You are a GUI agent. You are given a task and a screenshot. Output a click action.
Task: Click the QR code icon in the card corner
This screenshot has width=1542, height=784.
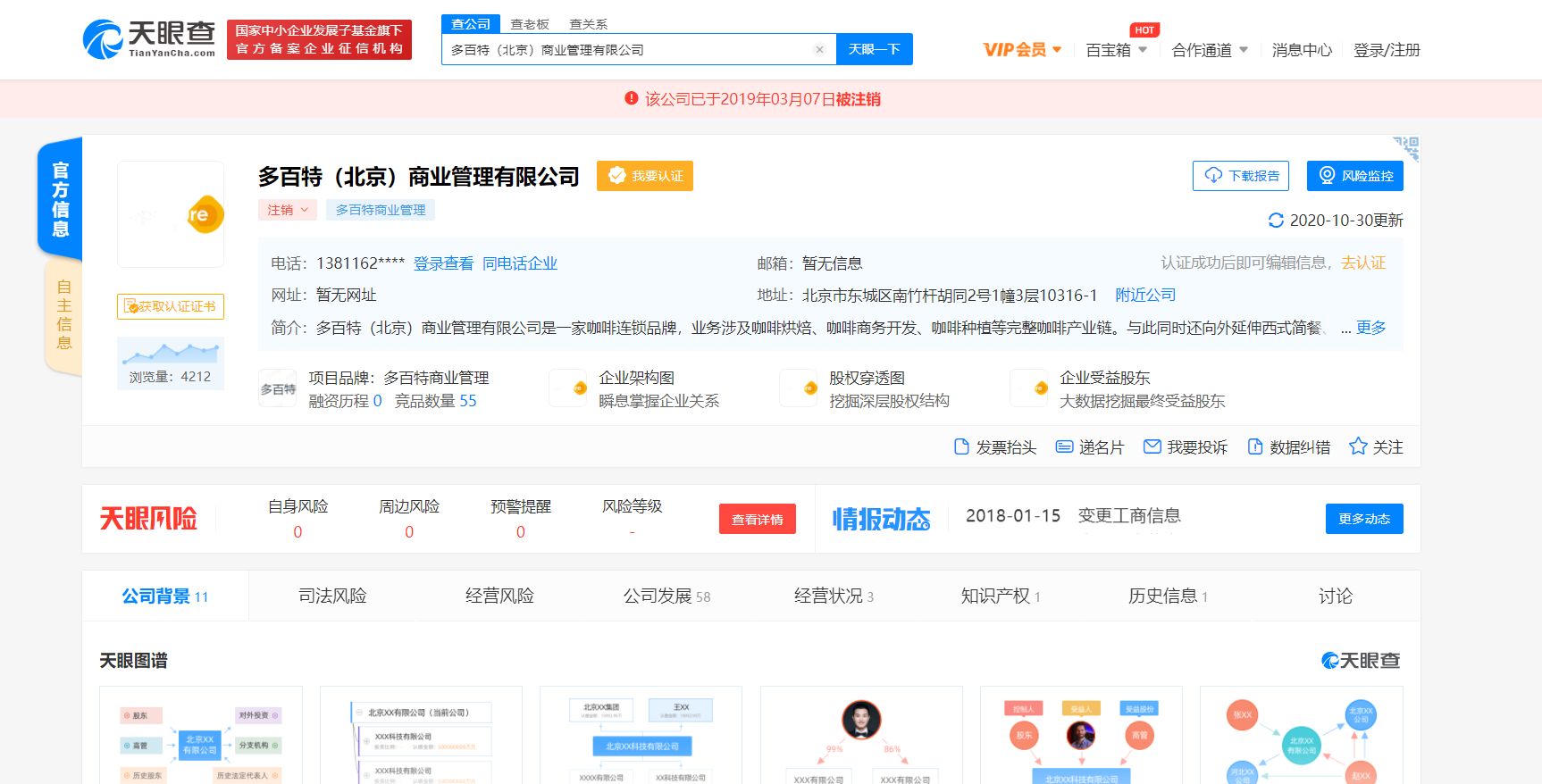(x=1406, y=148)
